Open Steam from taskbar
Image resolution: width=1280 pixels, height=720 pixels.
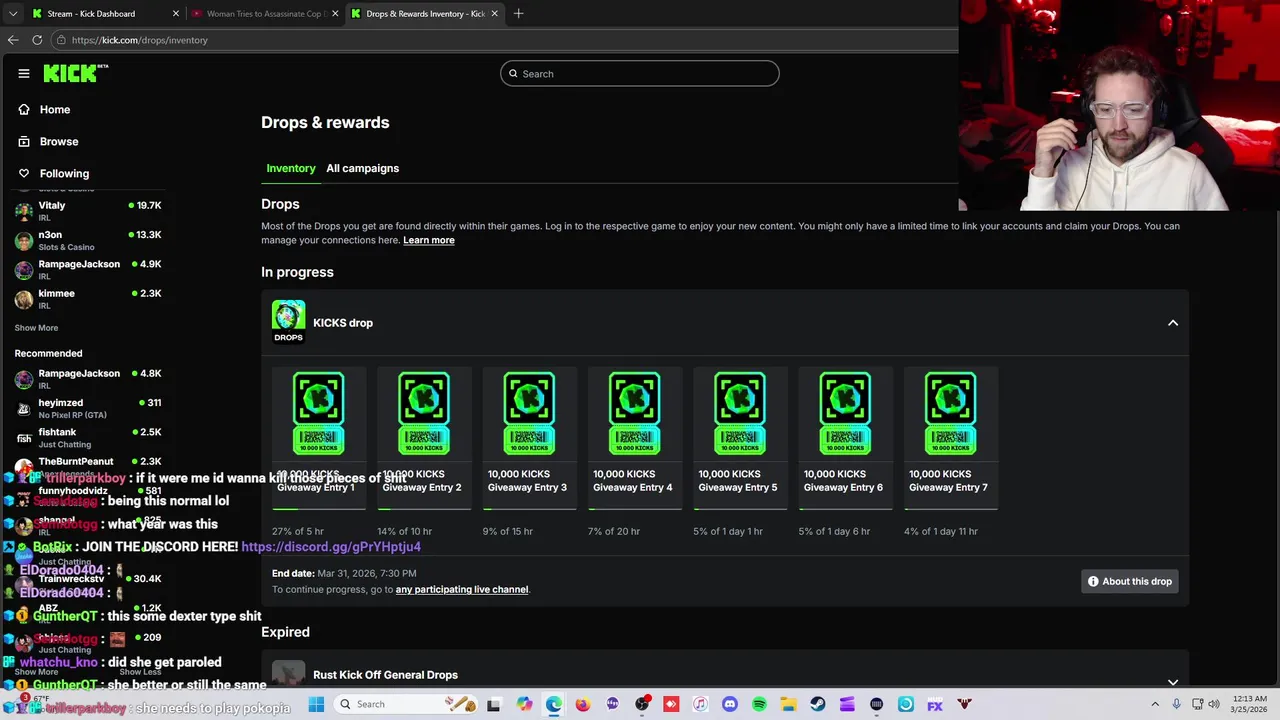[817, 704]
